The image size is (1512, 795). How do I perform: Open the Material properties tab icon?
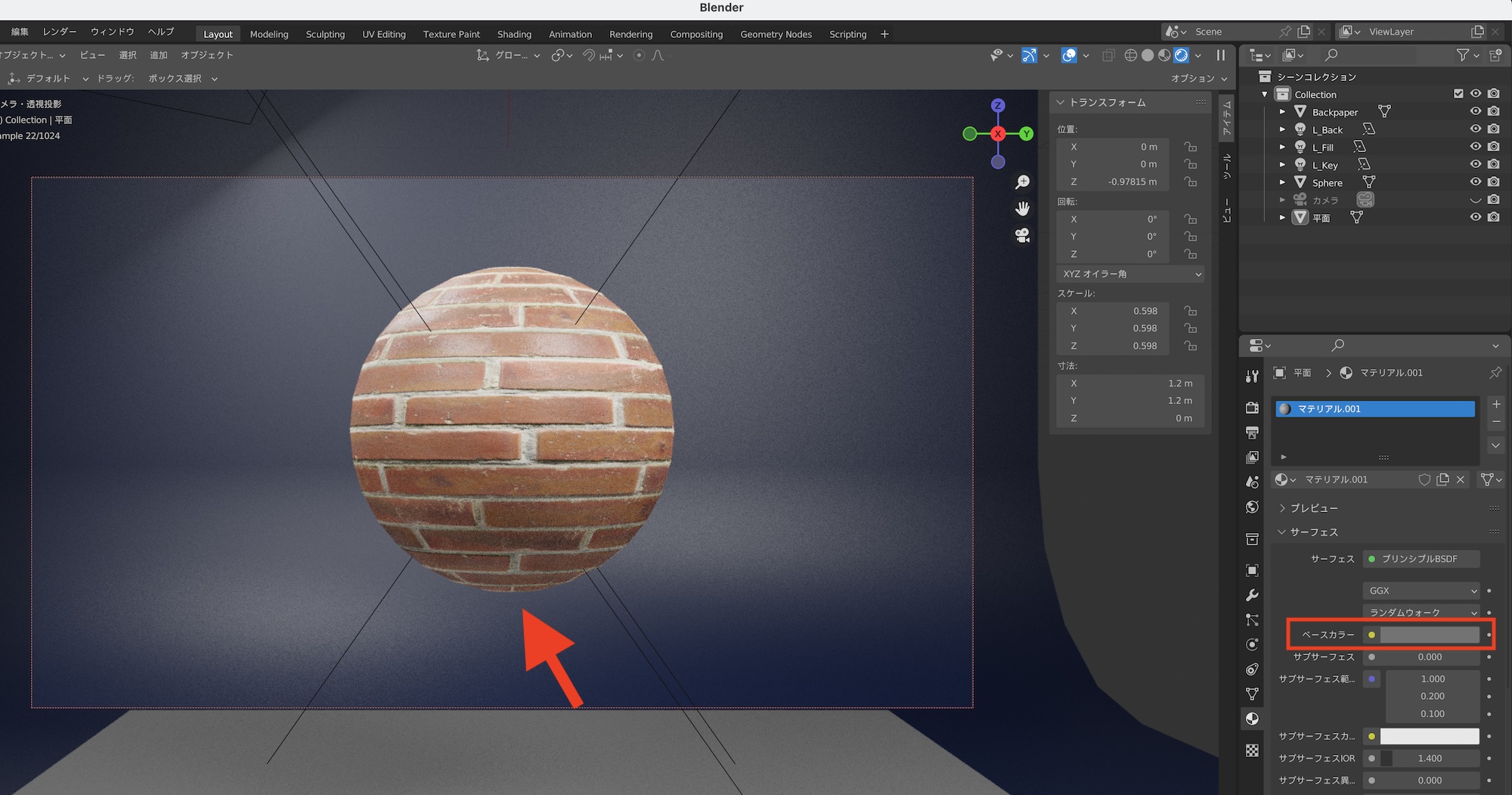[x=1252, y=719]
